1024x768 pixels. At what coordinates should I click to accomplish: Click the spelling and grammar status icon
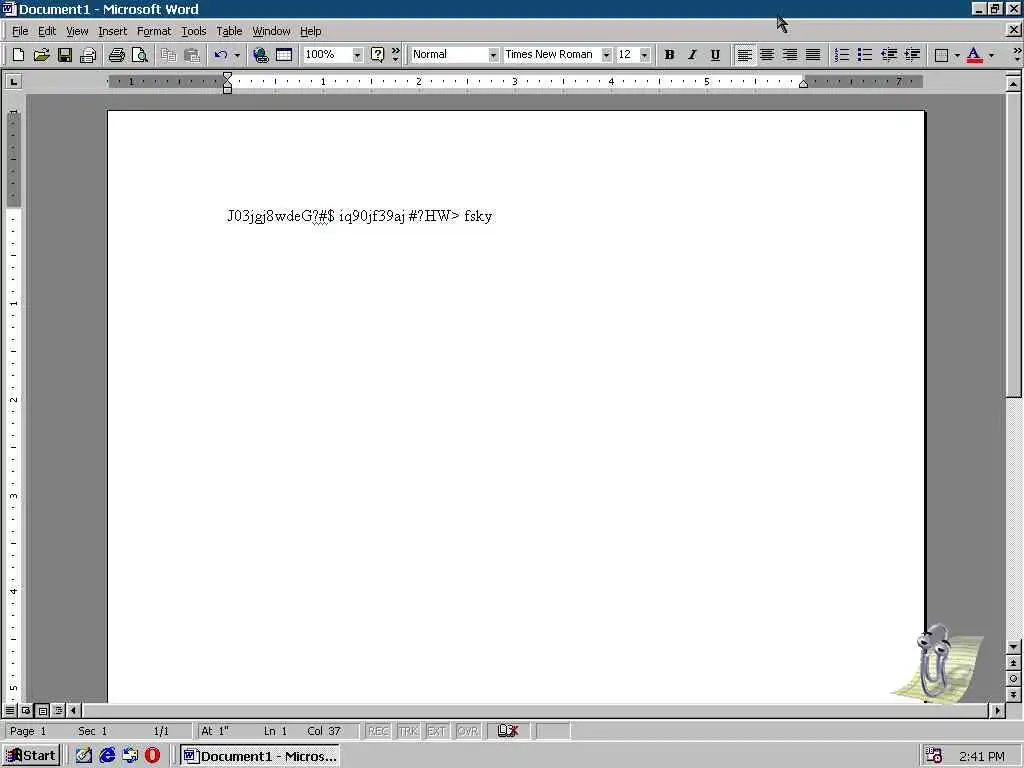pyautogui.click(x=508, y=731)
